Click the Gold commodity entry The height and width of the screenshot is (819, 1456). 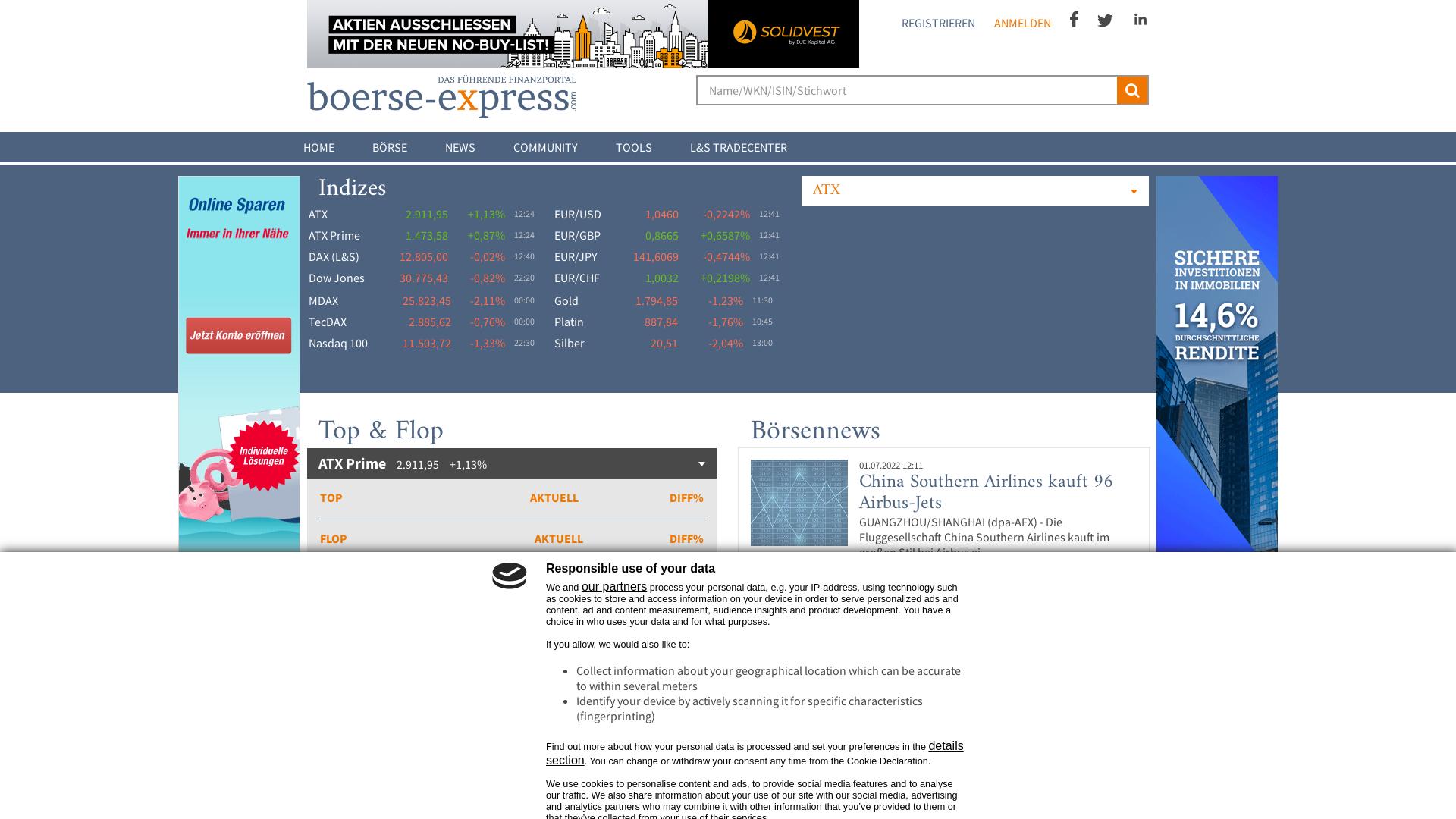pyautogui.click(x=566, y=301)
